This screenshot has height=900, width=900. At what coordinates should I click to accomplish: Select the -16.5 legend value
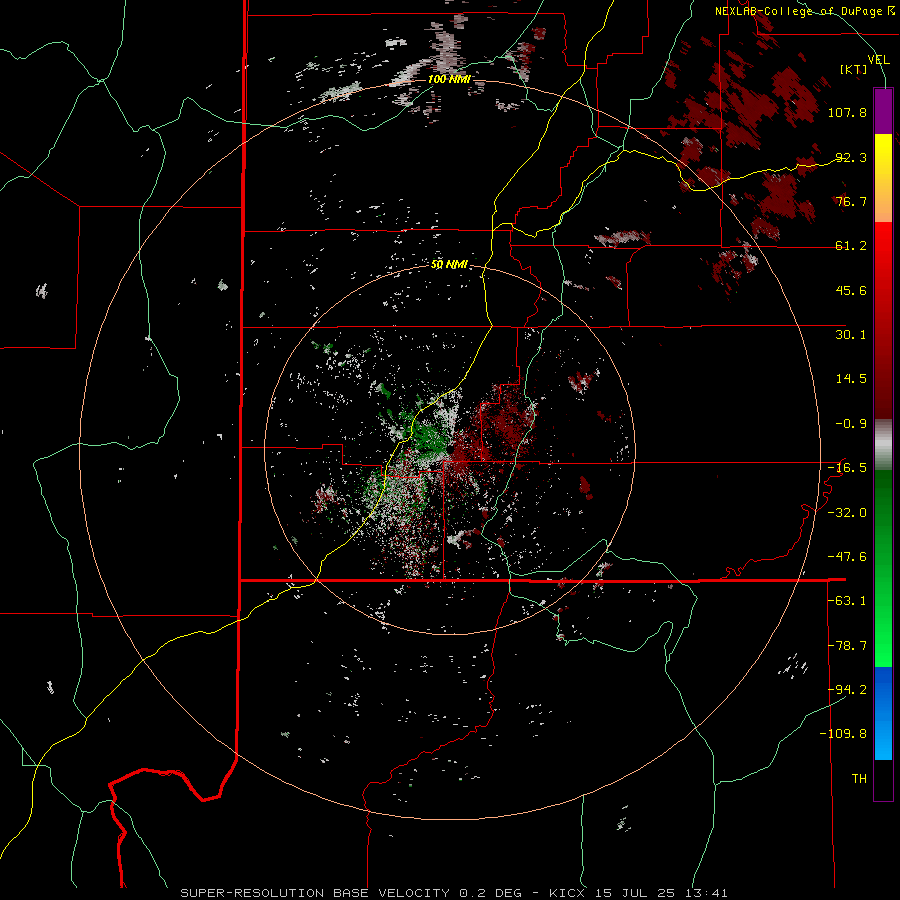[847, 468]
